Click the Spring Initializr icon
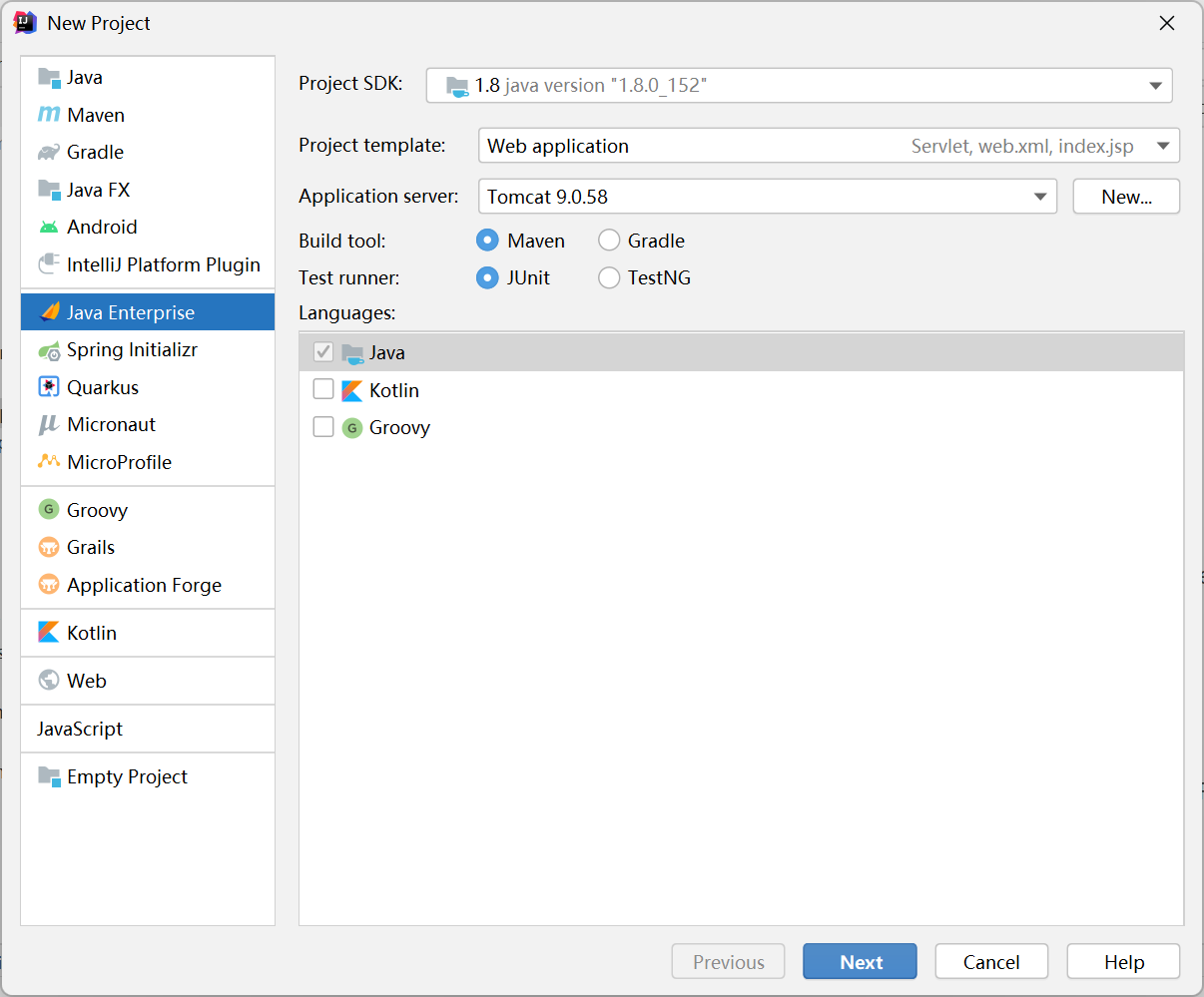 (49, 350)
